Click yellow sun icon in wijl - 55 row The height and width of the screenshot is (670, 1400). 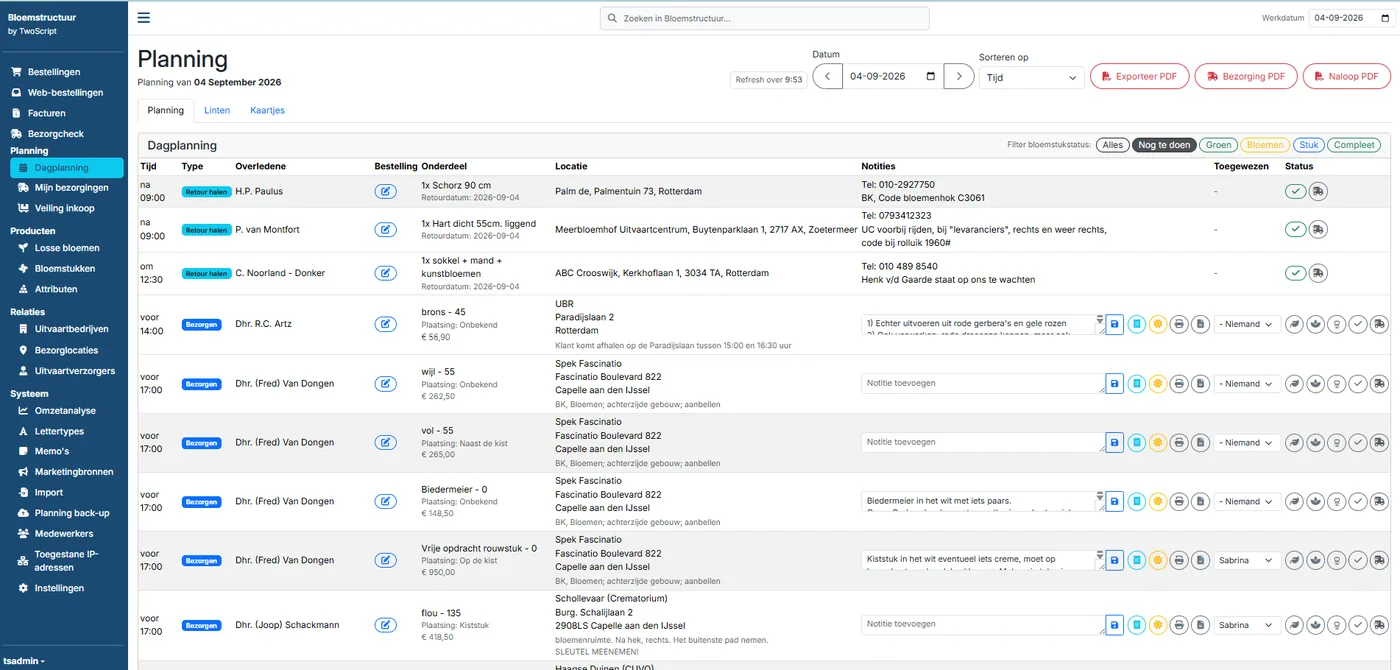[x=1158, y=383]
